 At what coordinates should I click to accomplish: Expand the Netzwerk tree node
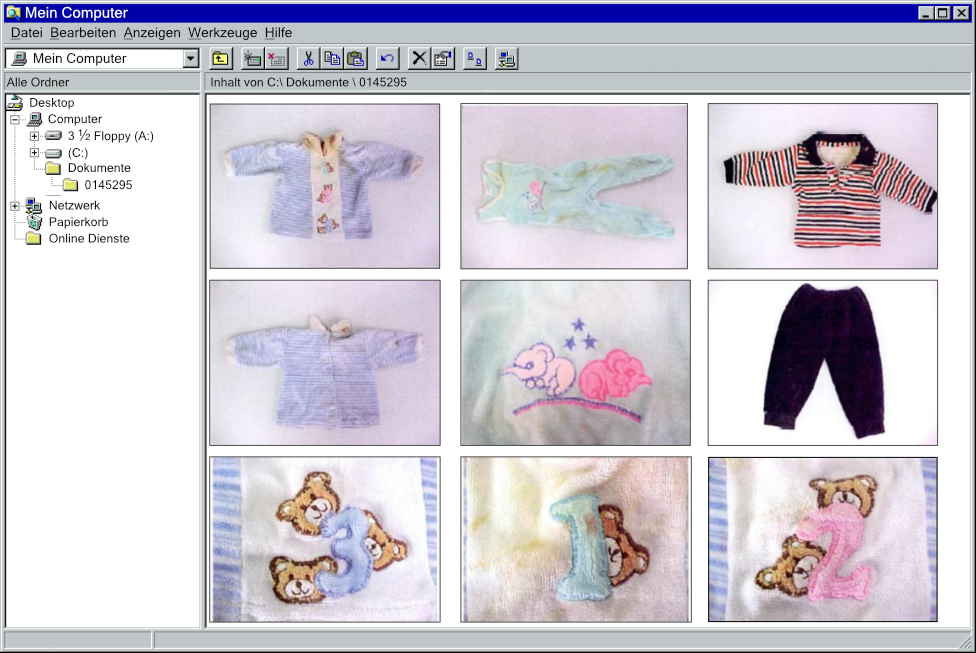[x=13, y=205]
